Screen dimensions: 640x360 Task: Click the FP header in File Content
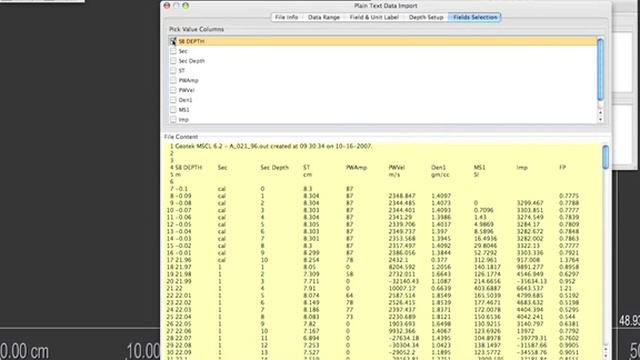click(x=562, y=168)
